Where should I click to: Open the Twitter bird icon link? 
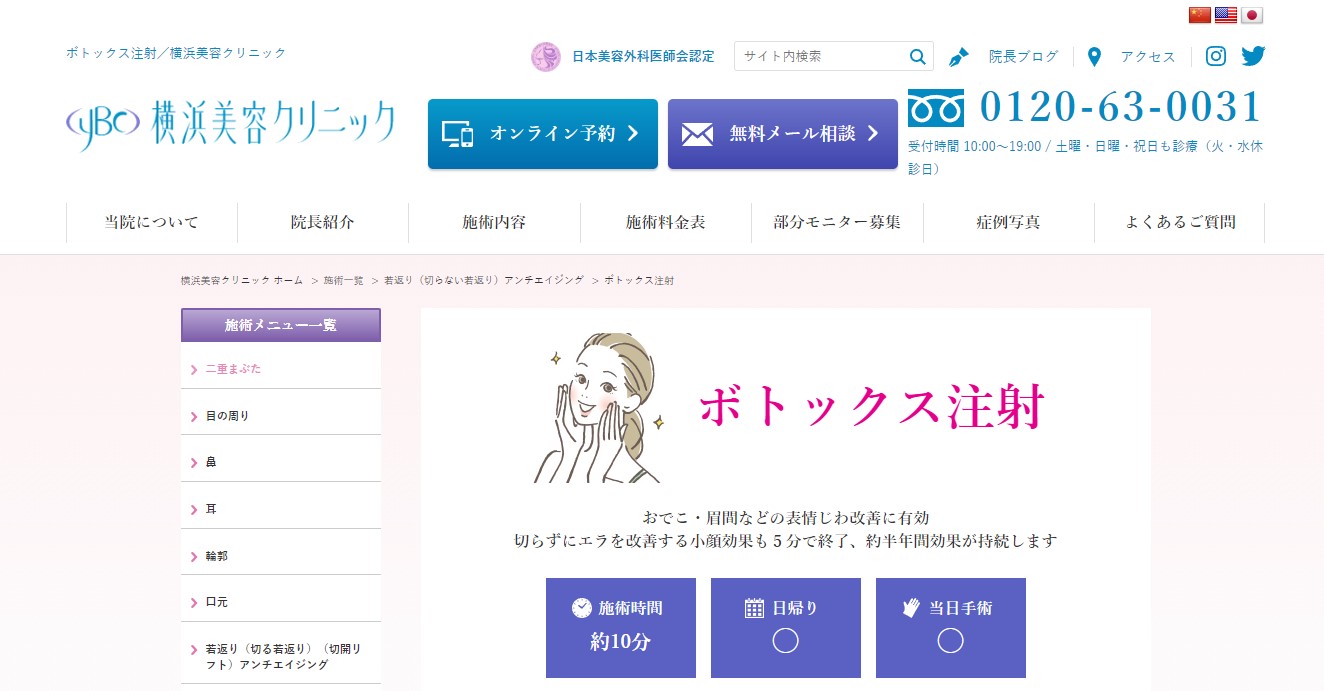point(1253,56)
